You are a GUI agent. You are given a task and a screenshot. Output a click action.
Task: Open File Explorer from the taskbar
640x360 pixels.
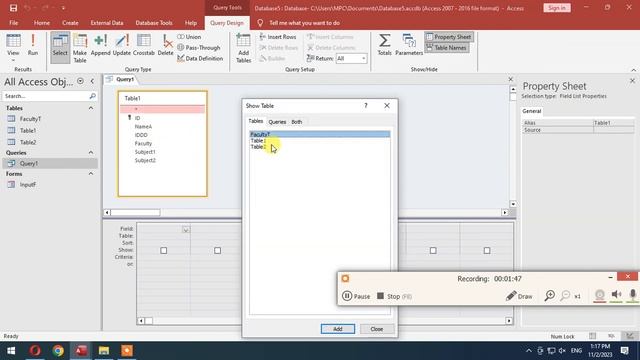[104, 351]
